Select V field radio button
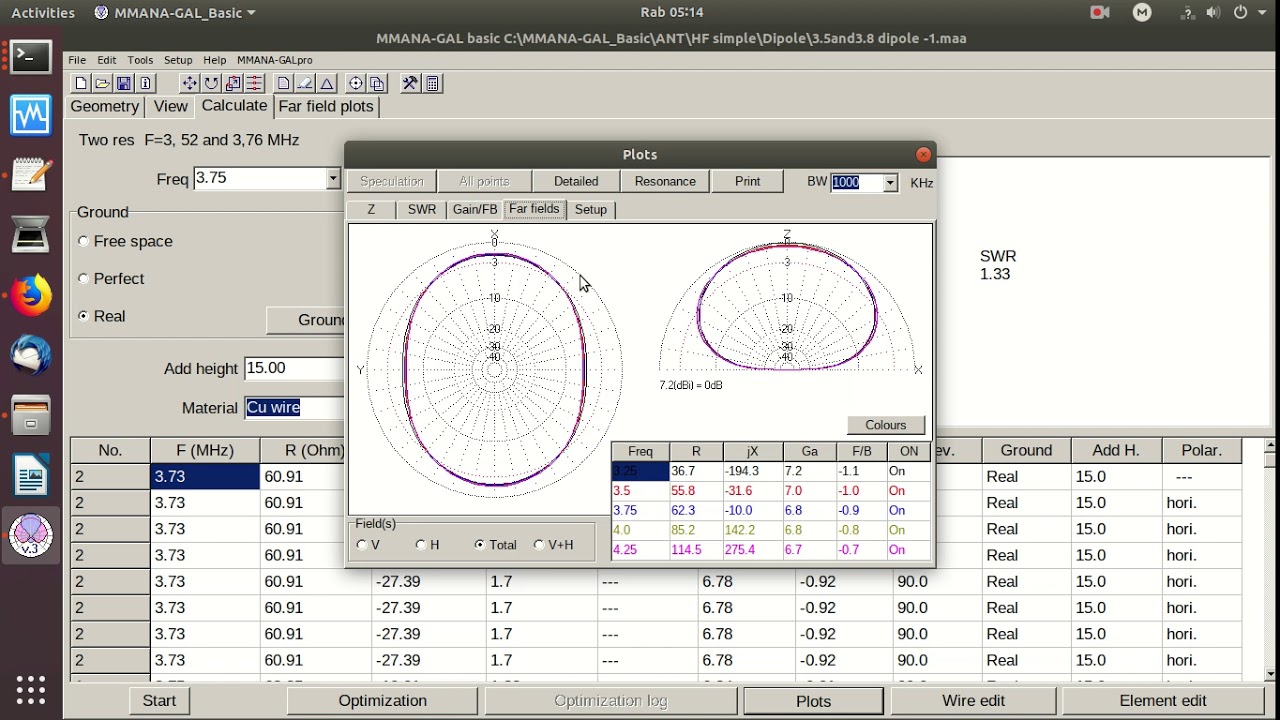 (x=362, y=545)
